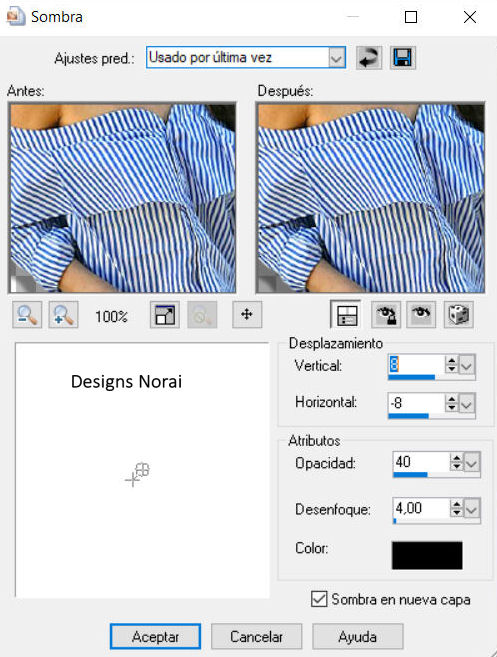The height and width of the screenshot is (657, 497).
Task: Click the Horizontal offset value field
Action: tap(416, 403)
